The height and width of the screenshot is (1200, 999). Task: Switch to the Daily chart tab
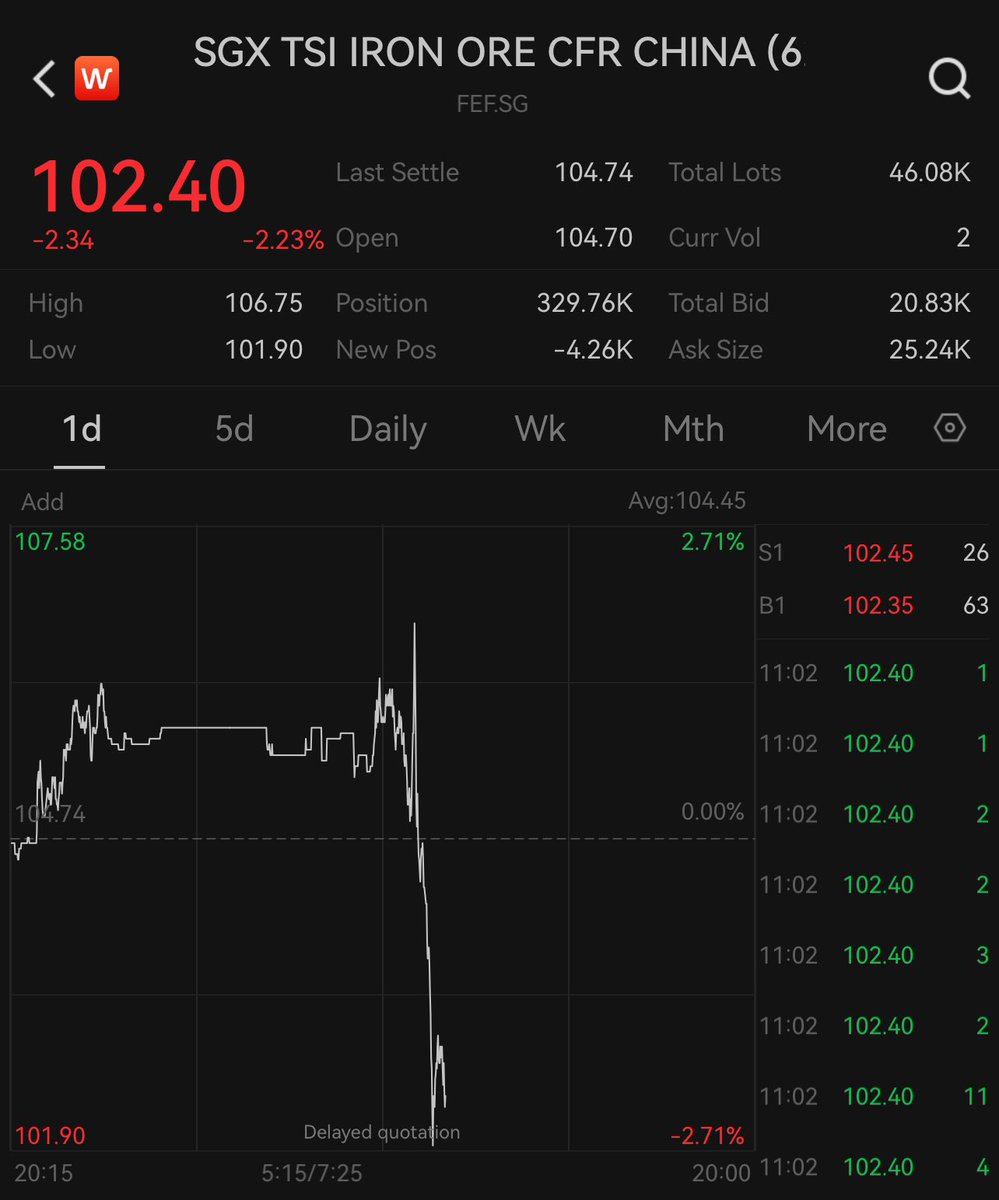pyautogui.click(x=388, y=429)
